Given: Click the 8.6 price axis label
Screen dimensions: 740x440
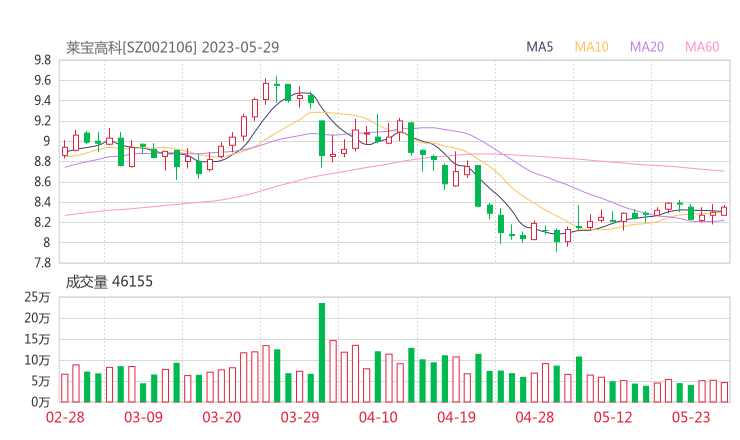Looking at the screenshot, I should click(x=42, y=182).
